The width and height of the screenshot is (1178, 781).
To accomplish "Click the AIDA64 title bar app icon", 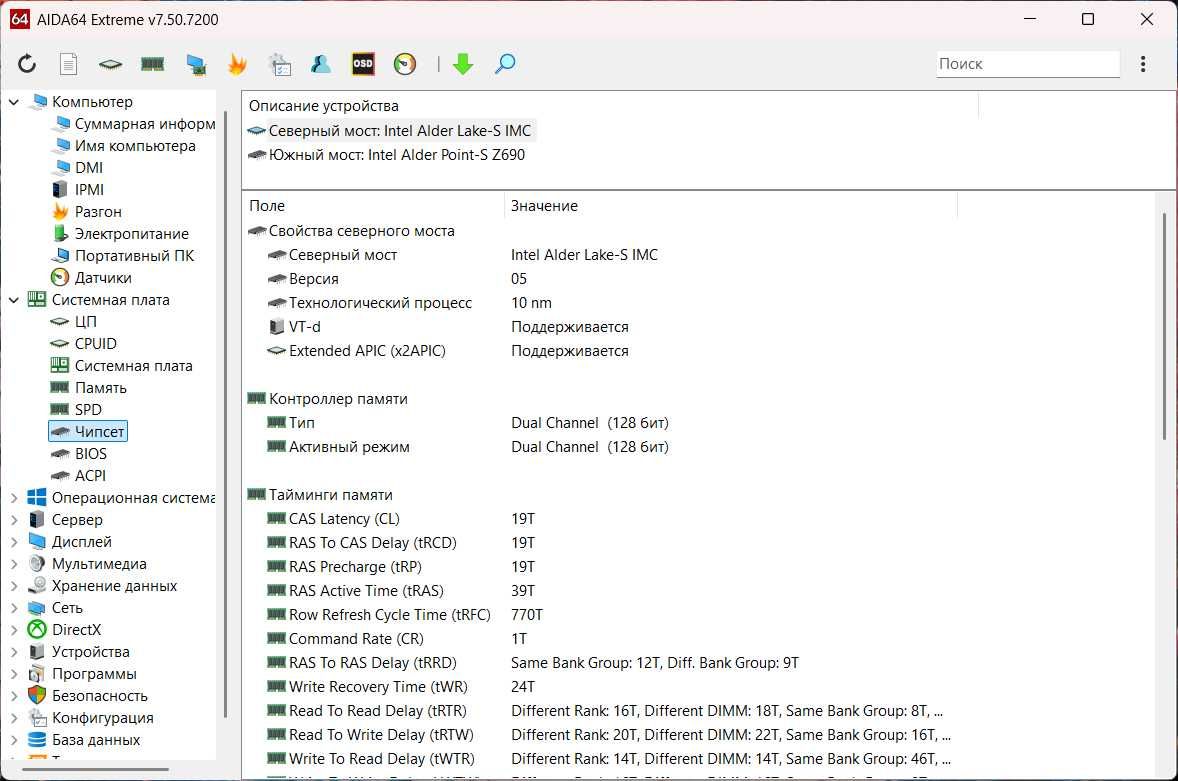I will tap(20, 20).
